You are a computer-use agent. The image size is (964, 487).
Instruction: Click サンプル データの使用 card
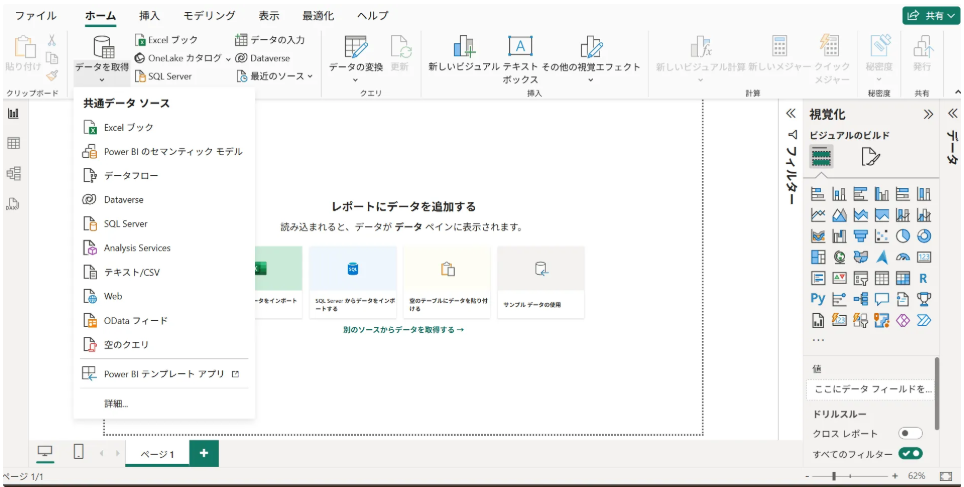click(540, 282)
